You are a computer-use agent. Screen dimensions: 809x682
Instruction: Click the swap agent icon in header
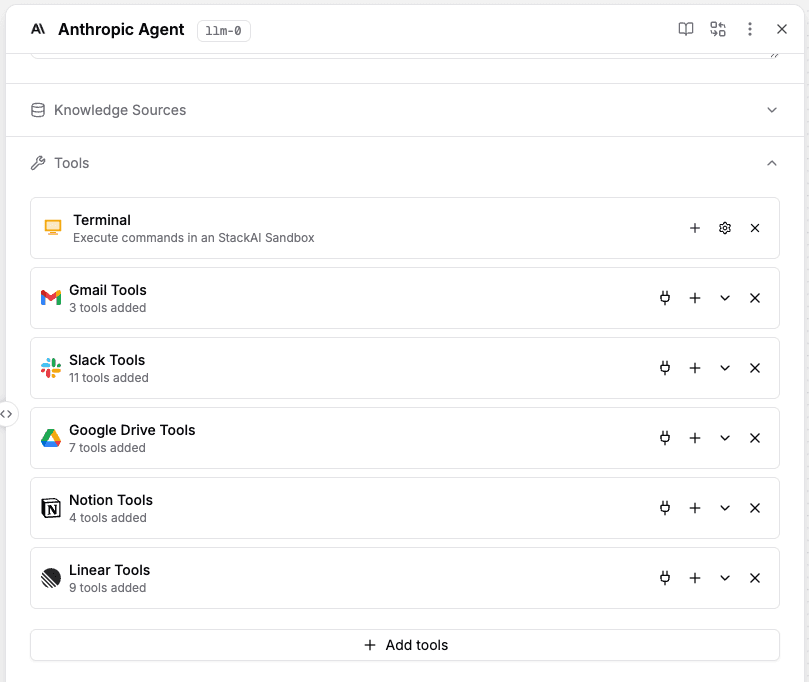pyautogui.click(x=718, y=29)
